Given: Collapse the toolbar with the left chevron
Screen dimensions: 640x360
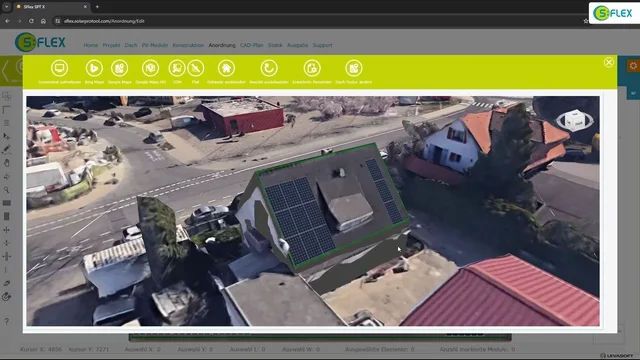Looking at the screenshot, I should (5, 71).
